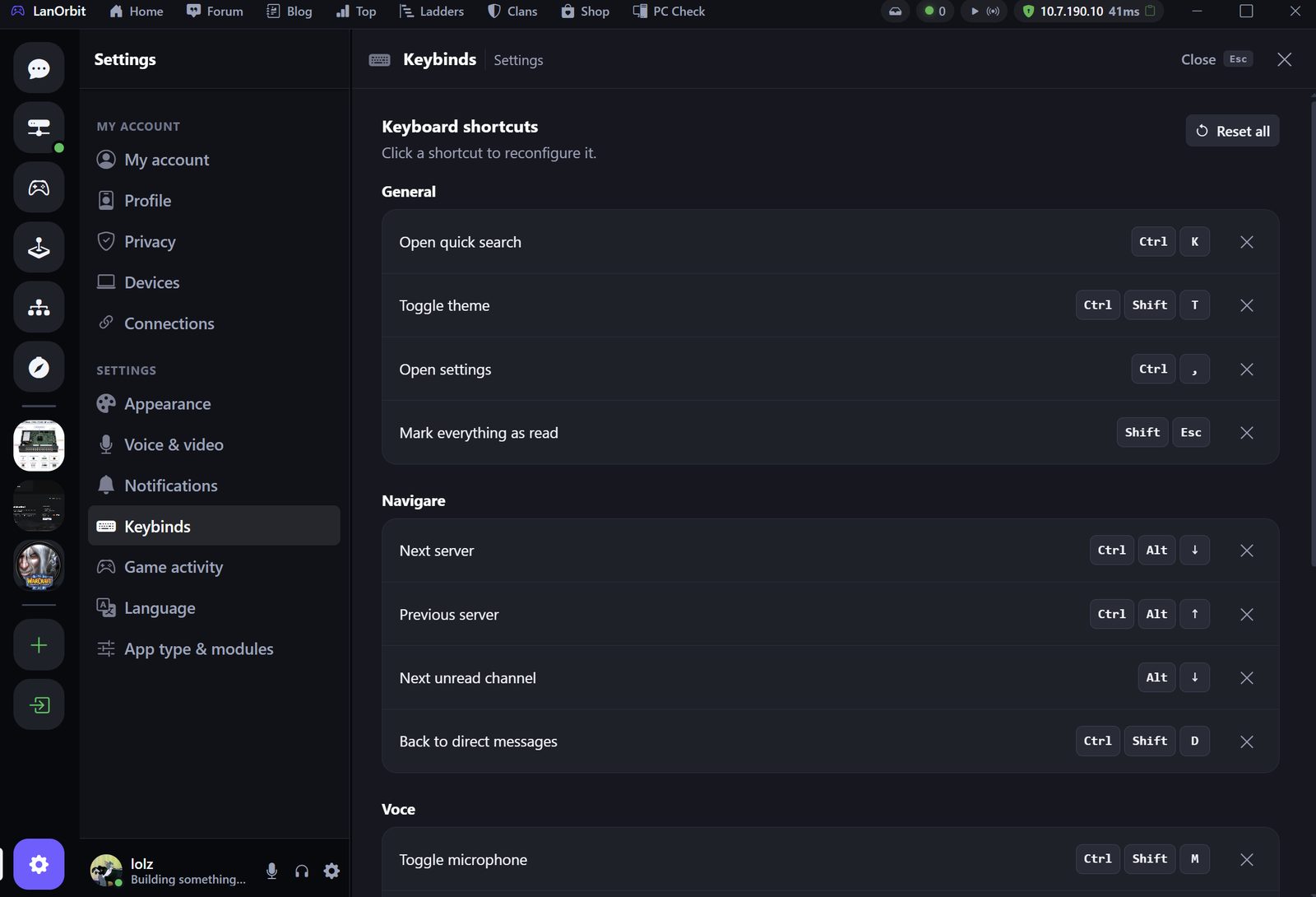
Task: Click the lolz user avatar
Action: tap(105, 871)
